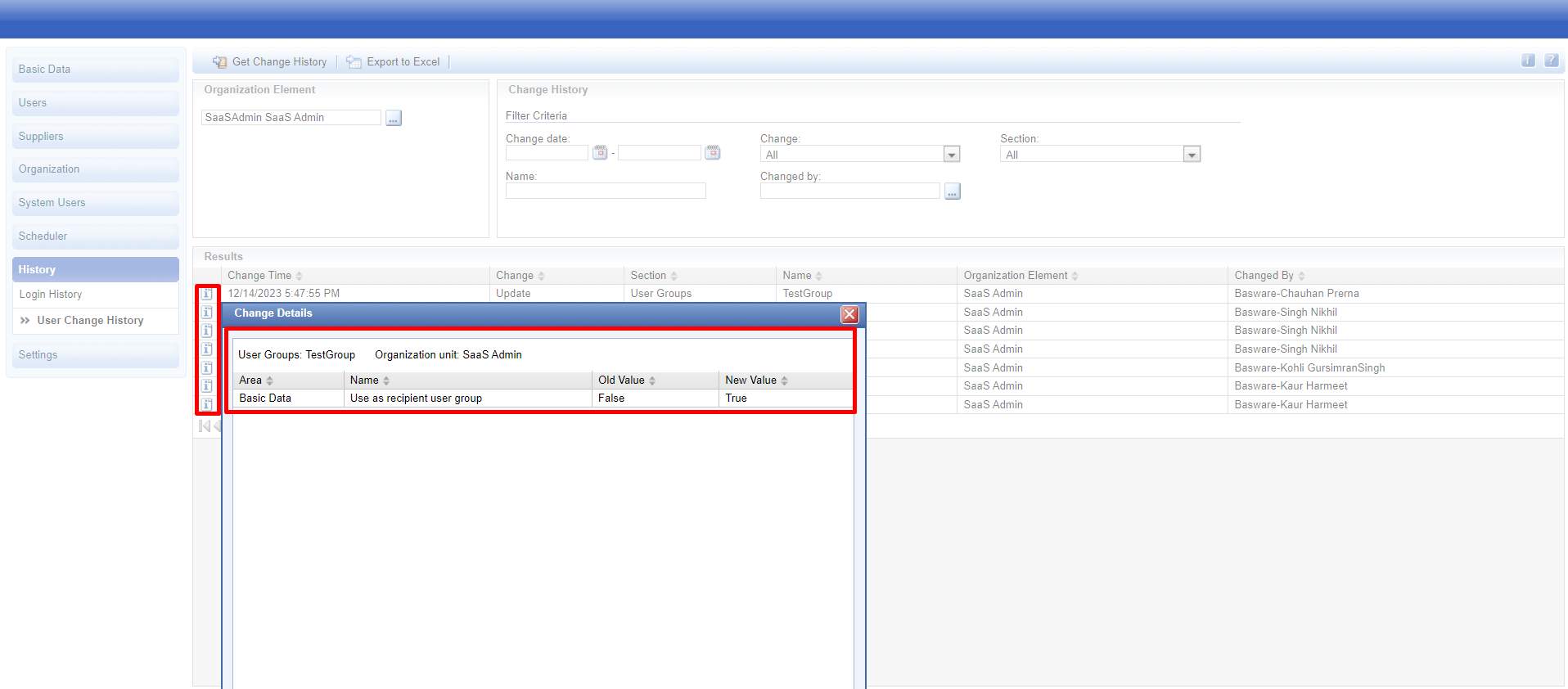The width and height of the screenshot is (1568, 689).
Task: Click the last row's change details icon
Action: coord(207,404)
